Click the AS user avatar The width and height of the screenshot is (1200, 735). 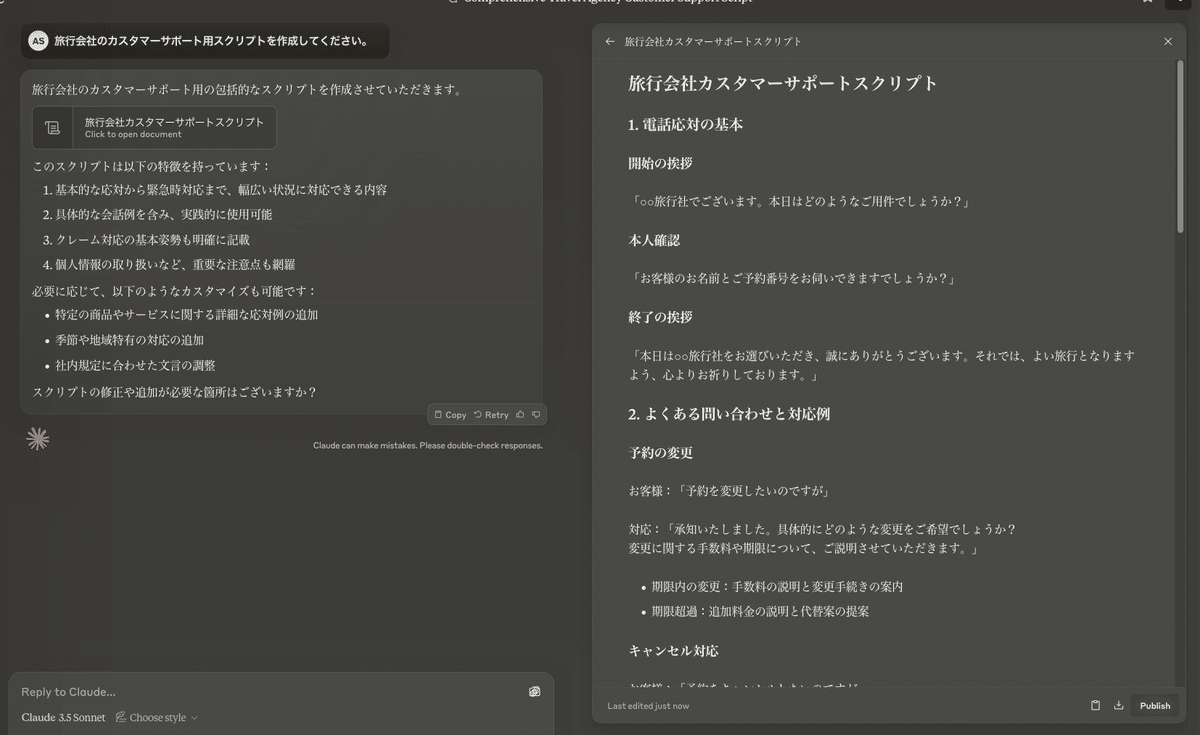(x=38, y=41)
